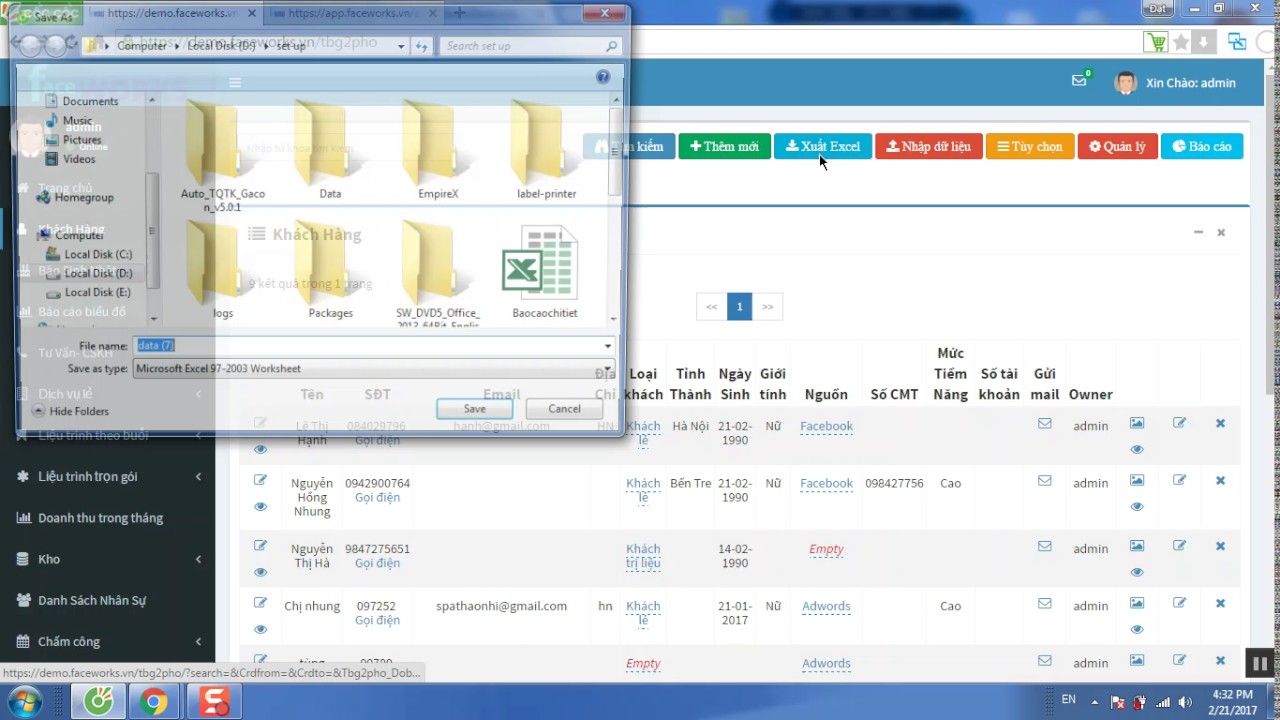Edit the Nguyễn Thị Hà row on the right
Screen dimensions: 1280x720
click(1180, 547)
